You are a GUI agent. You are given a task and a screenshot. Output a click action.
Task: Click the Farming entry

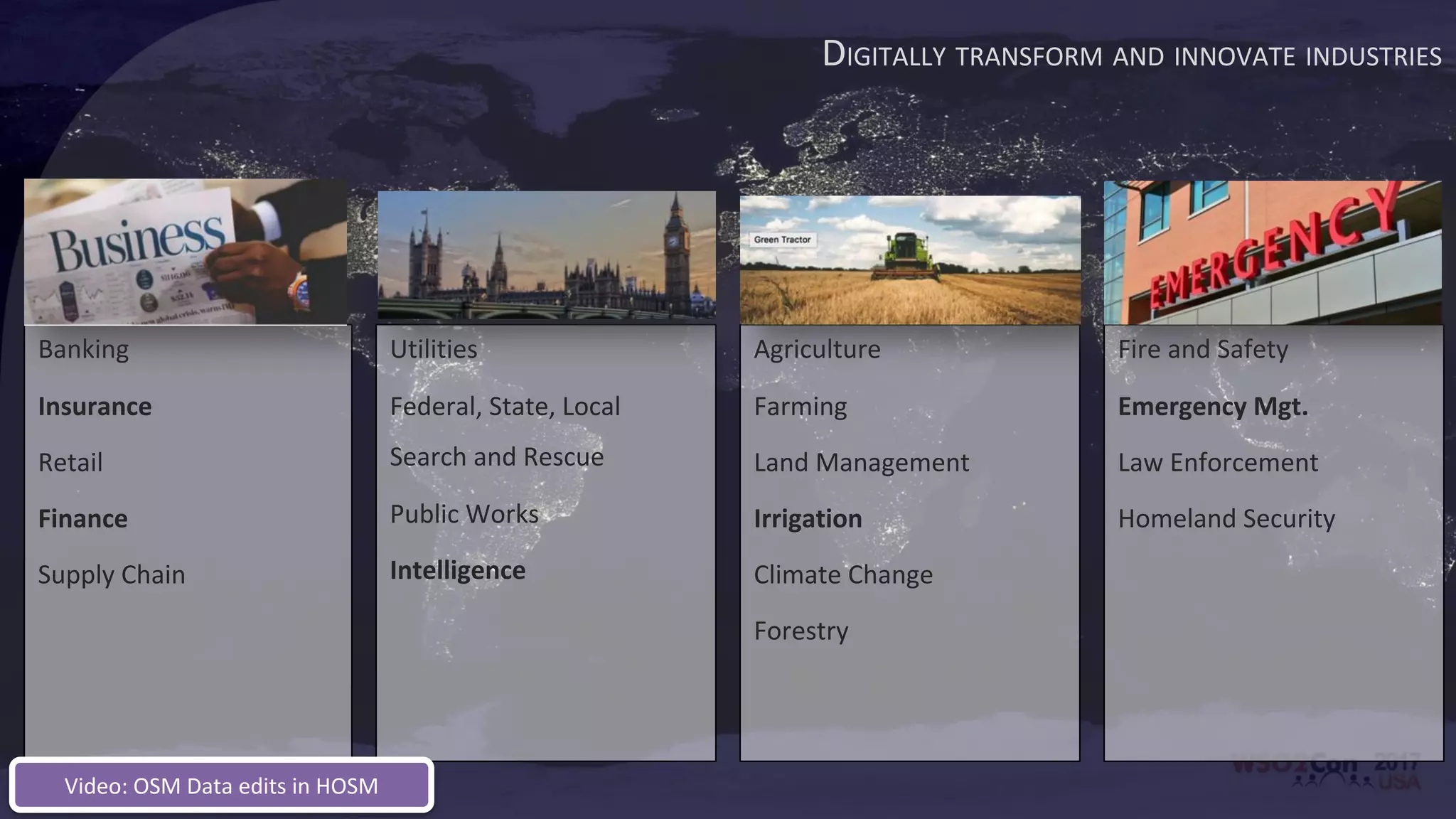tap(801, 407)
